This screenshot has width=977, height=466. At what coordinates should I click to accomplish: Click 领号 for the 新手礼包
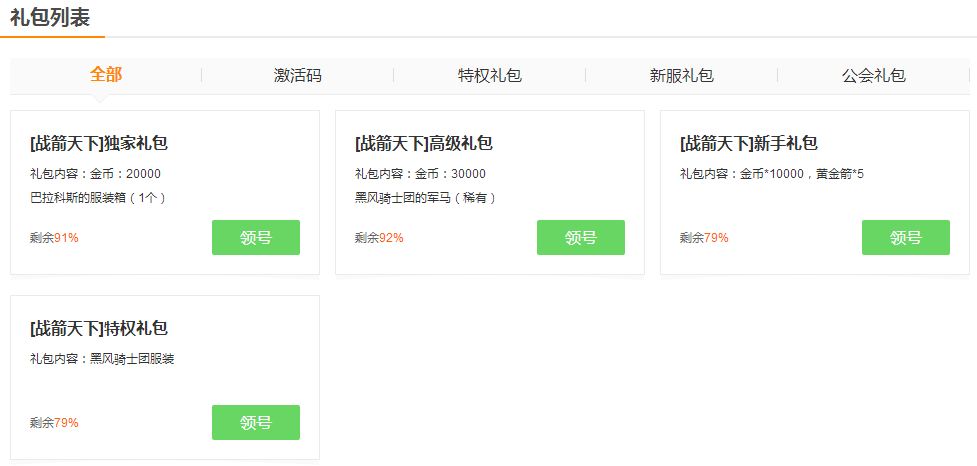[906, 237]
